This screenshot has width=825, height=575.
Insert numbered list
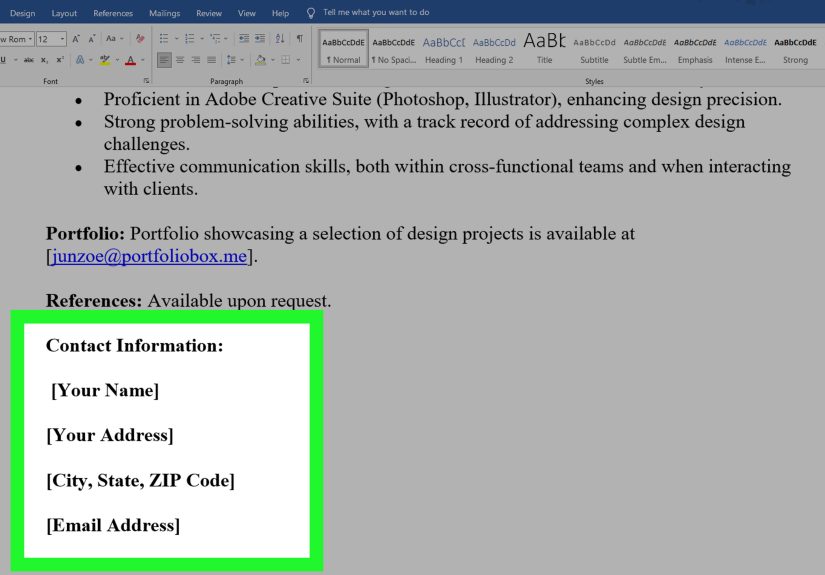tap(190, 39)
